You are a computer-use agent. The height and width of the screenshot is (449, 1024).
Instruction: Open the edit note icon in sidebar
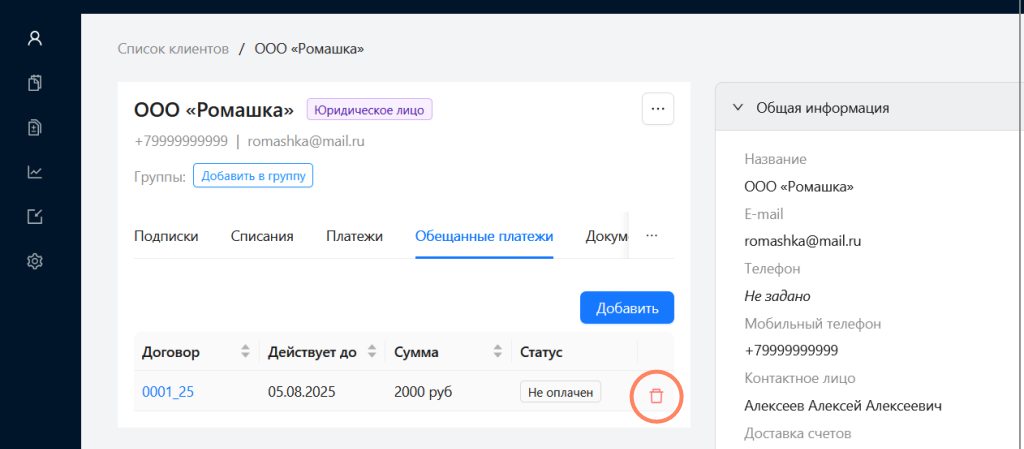(x=35, y=217)
